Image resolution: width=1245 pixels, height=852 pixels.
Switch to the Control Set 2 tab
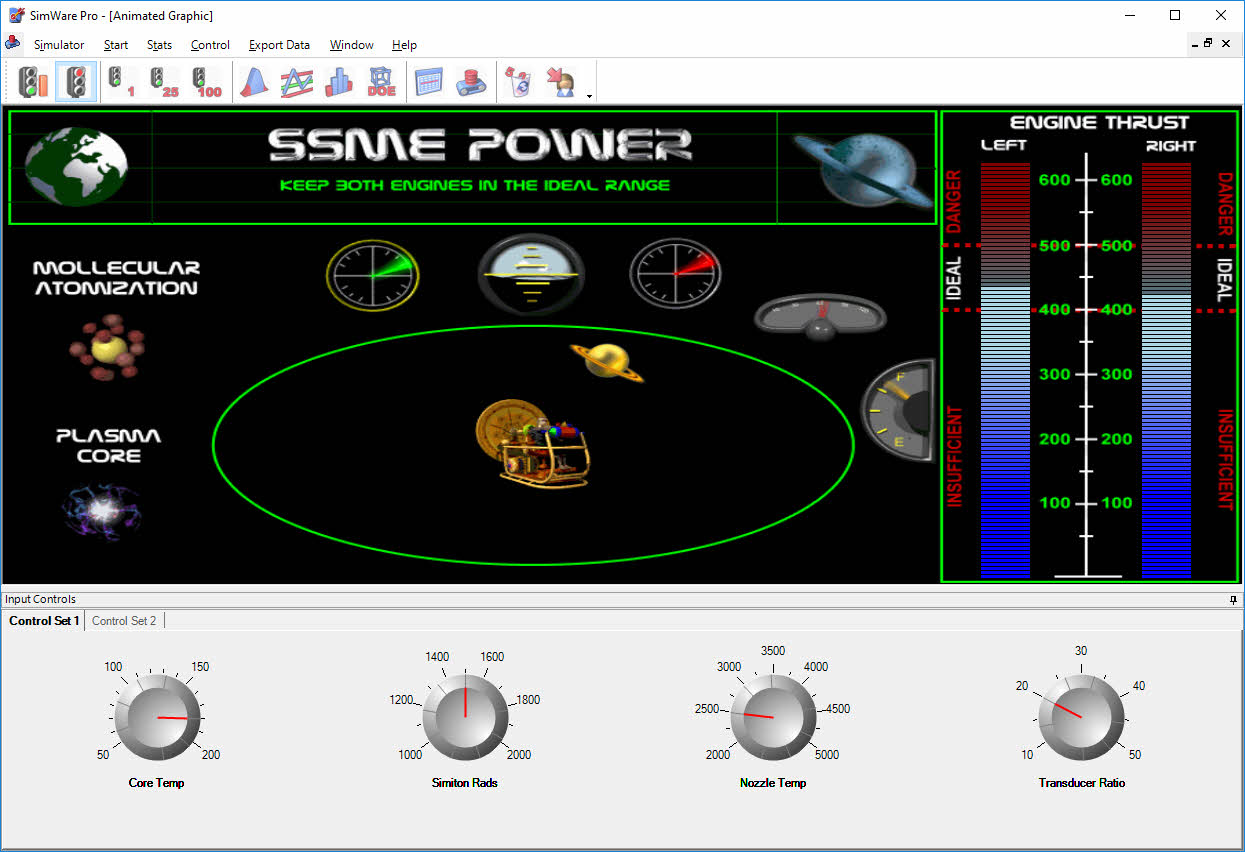(x=124, y=620)
